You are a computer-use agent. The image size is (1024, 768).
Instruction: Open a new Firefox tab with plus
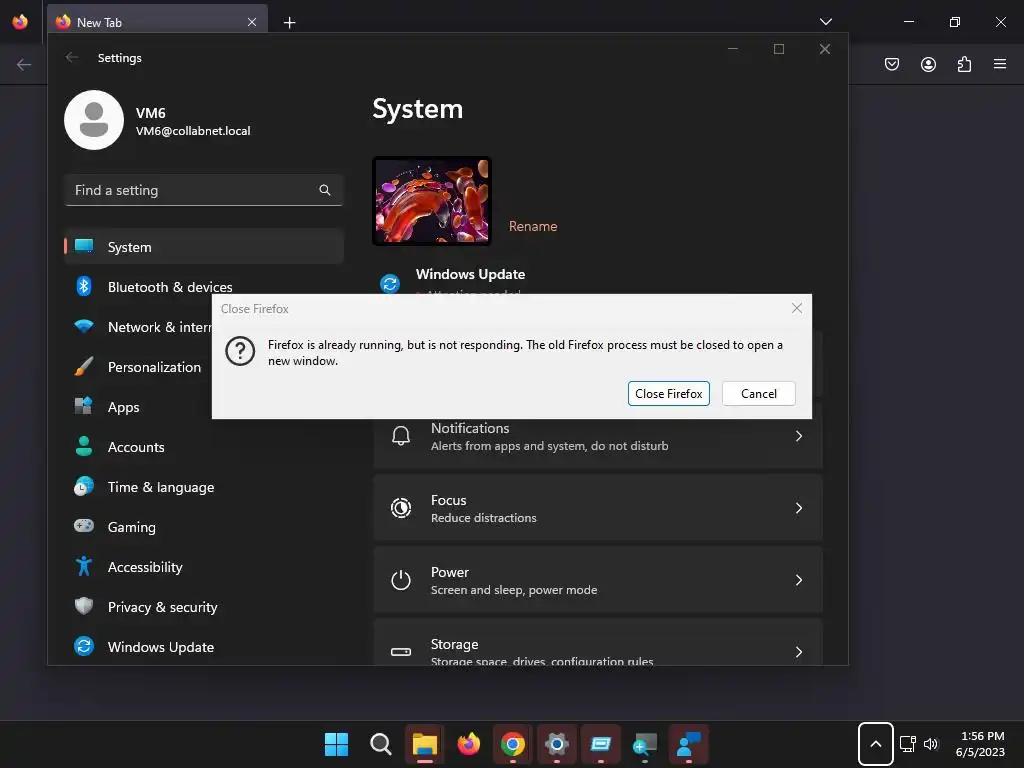click(289, 23)
